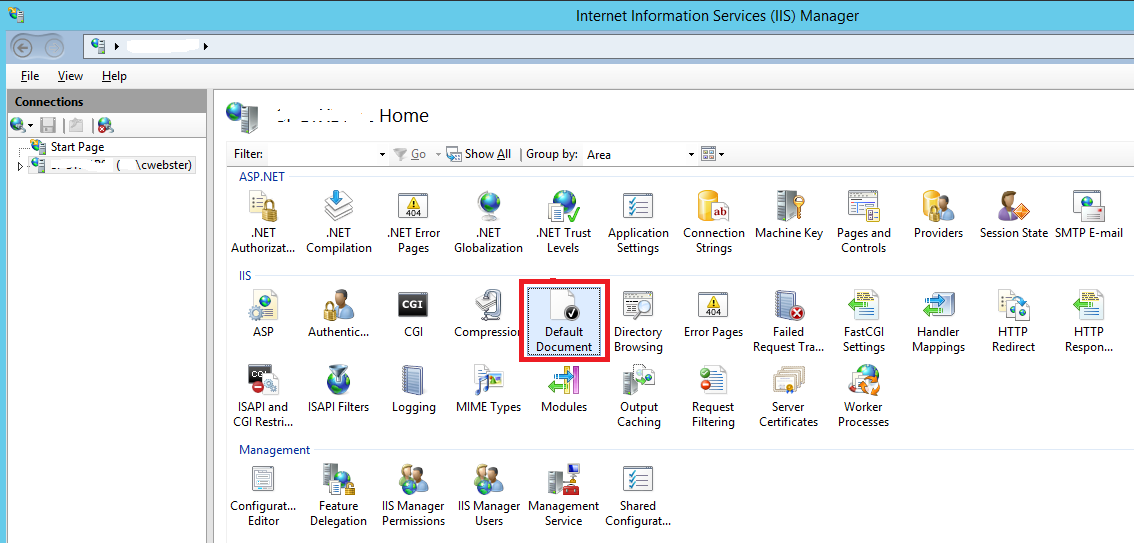Viewport: 1134px width, 543px height.
Task: Open the Group by Area dropdown
Action: [x=691, y=155]
